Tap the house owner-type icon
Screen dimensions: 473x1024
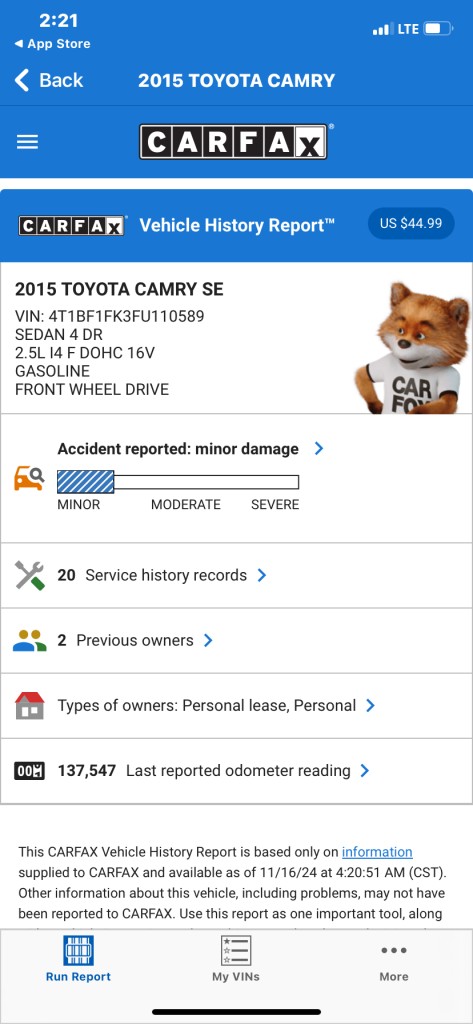(29, 705)
